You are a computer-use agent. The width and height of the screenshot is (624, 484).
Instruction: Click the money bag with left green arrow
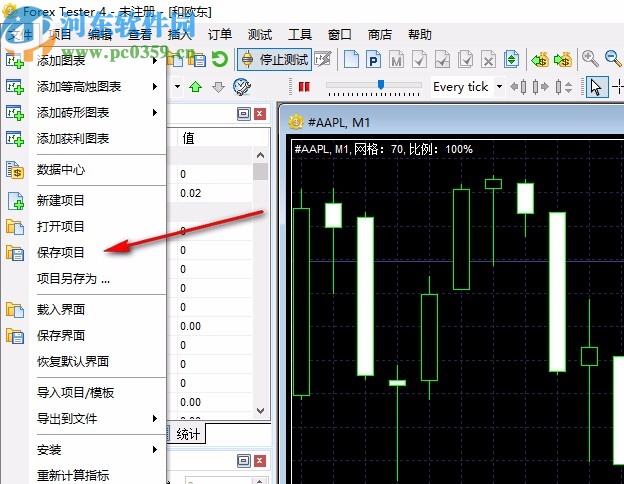tap(540, 60)
